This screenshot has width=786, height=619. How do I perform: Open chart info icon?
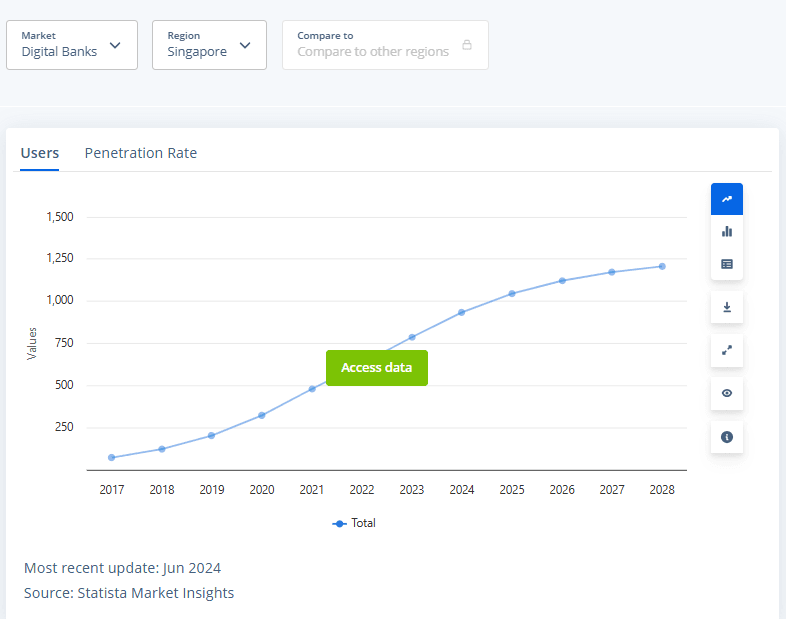(x=726, y=437)
